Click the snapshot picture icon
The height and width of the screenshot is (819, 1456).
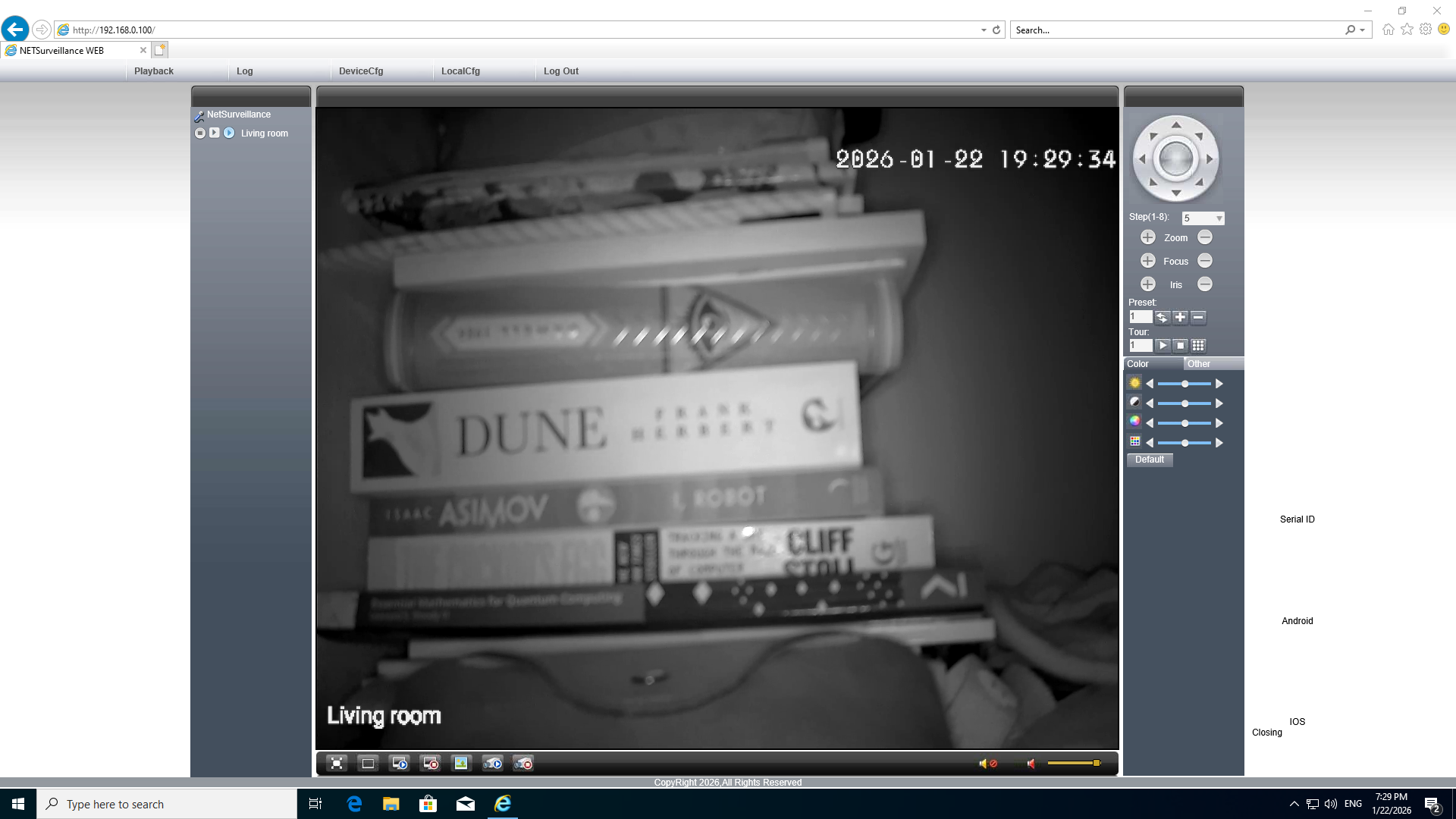click(461, 764)
